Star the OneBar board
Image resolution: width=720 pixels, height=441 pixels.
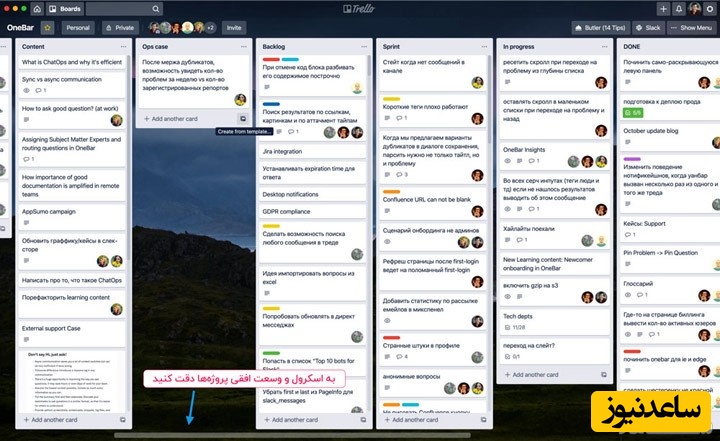click(x=48, y=28)
